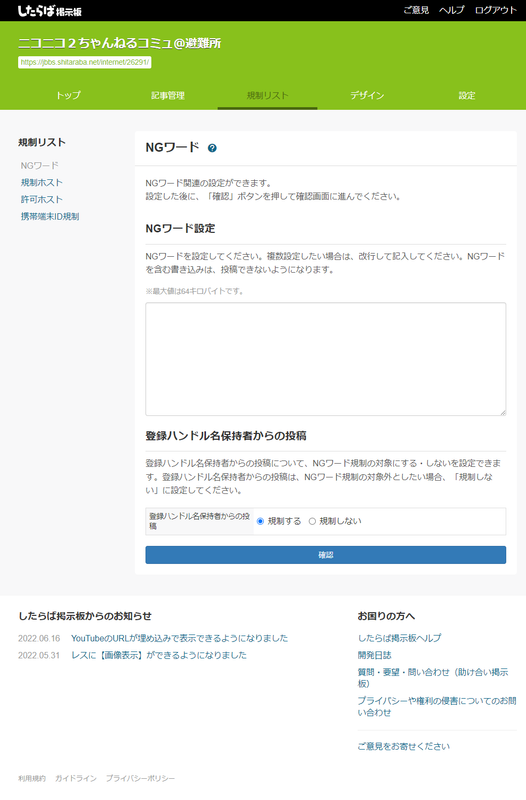Open 質問・要望・問い合わせ link
The height and width of the screenshot is (800, 526).
click(433, 678)
